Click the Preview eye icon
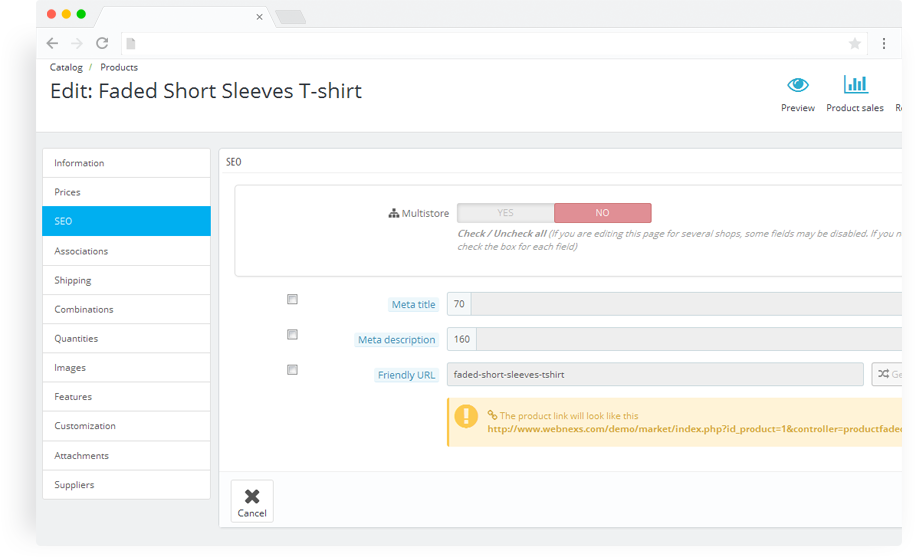 pyautogui.click(x=798, y=85)
